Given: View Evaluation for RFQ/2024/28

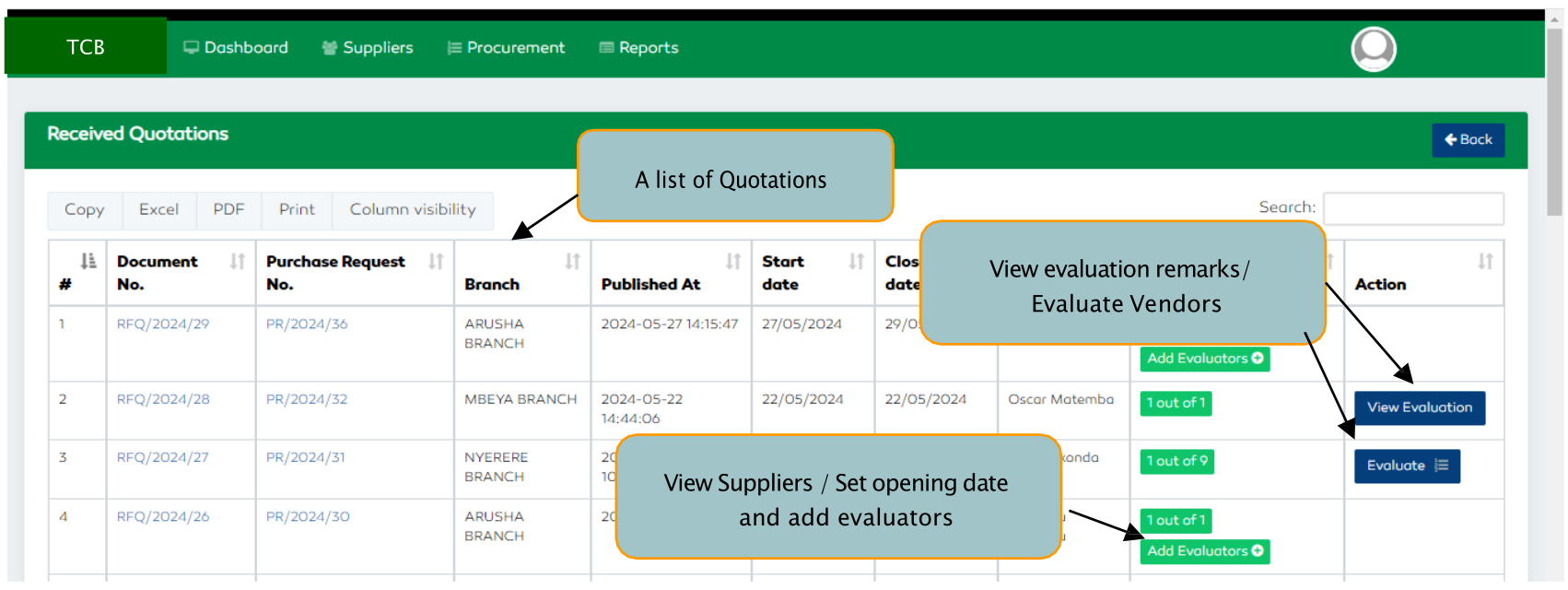Looking at the screenshot, I should pos(1419,408).
